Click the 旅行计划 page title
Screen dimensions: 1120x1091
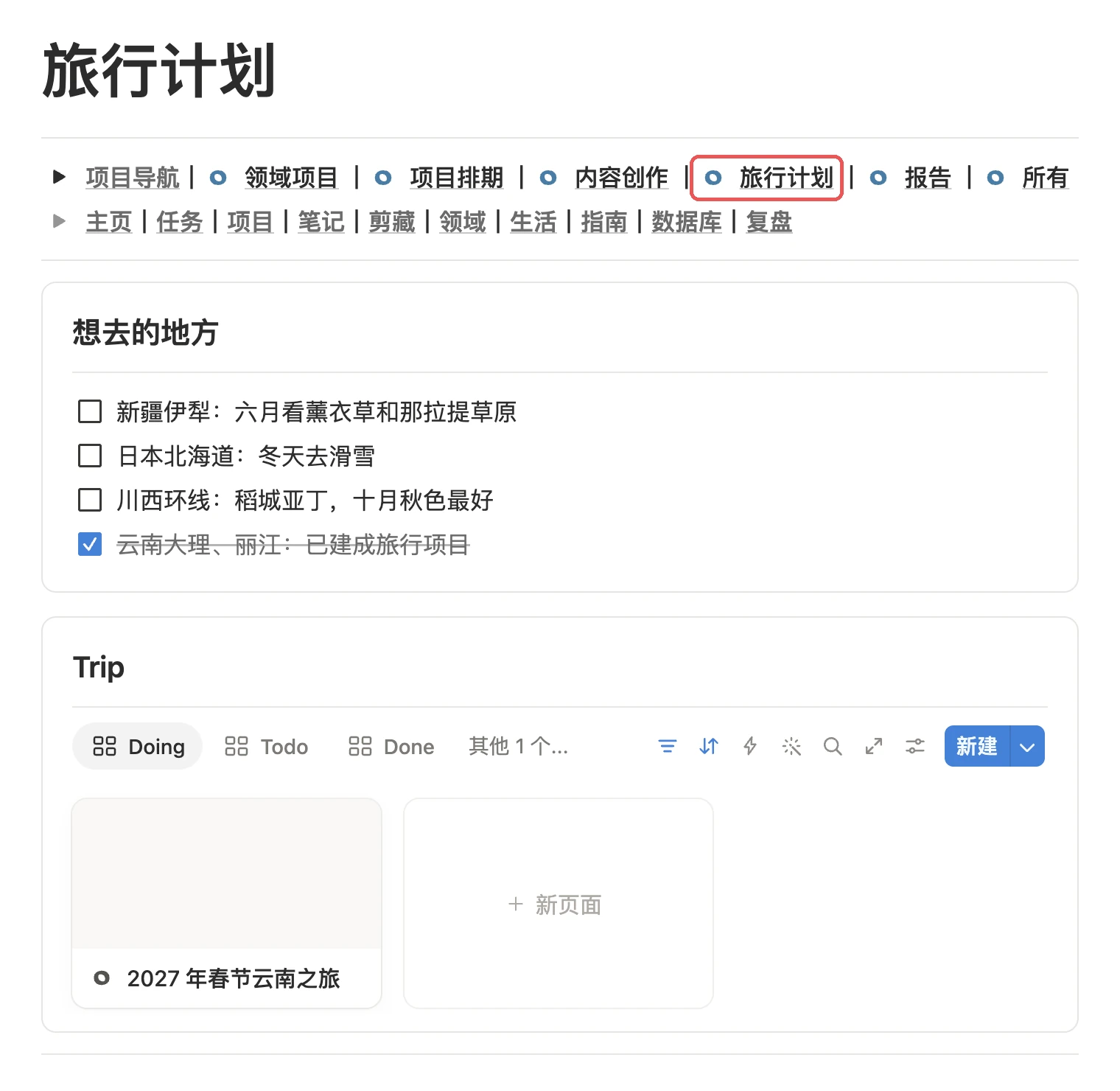pyautogui.click(x=159, y=71)
